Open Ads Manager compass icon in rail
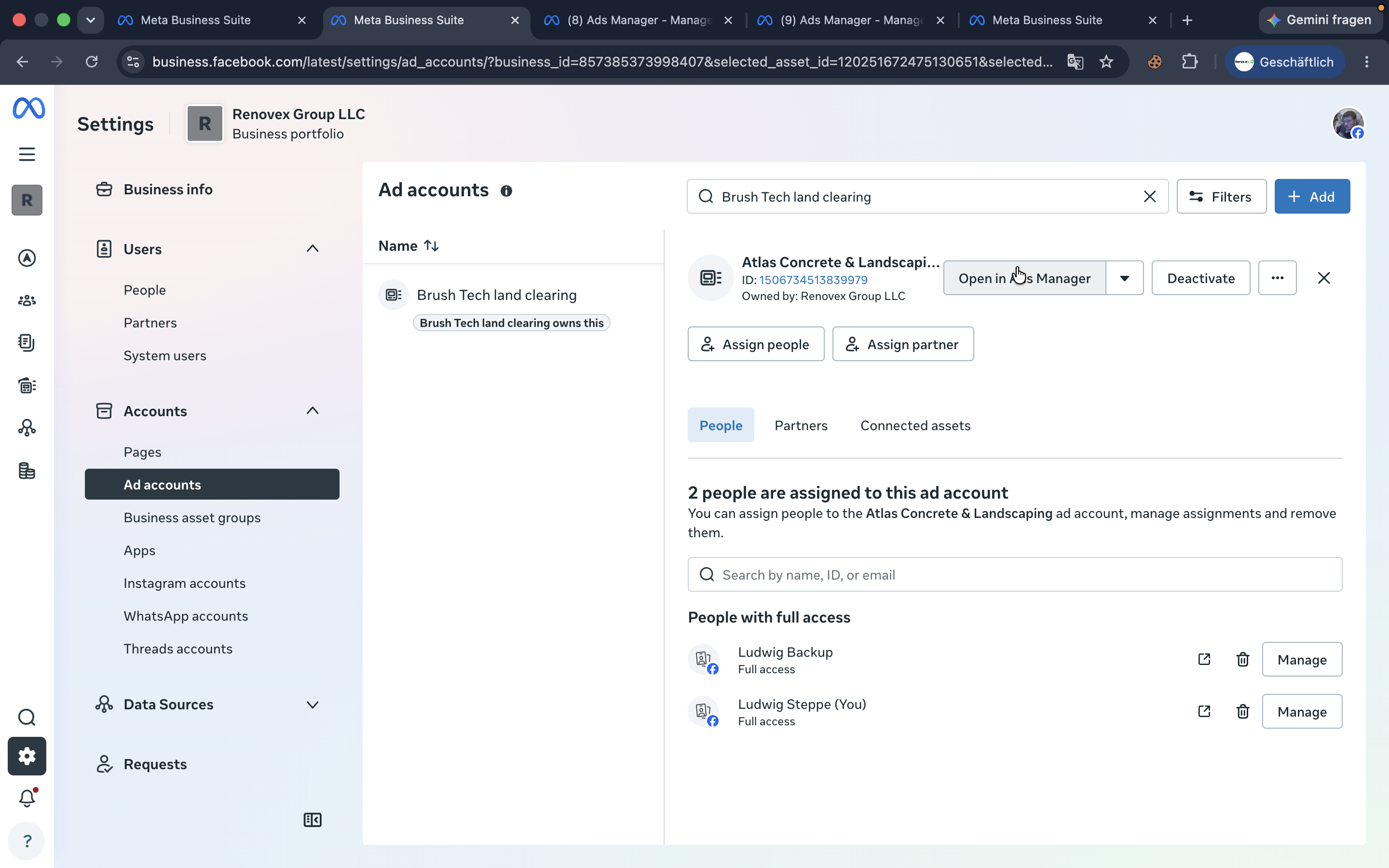The width and height of the screenshot is (1389, 868). 27,258
